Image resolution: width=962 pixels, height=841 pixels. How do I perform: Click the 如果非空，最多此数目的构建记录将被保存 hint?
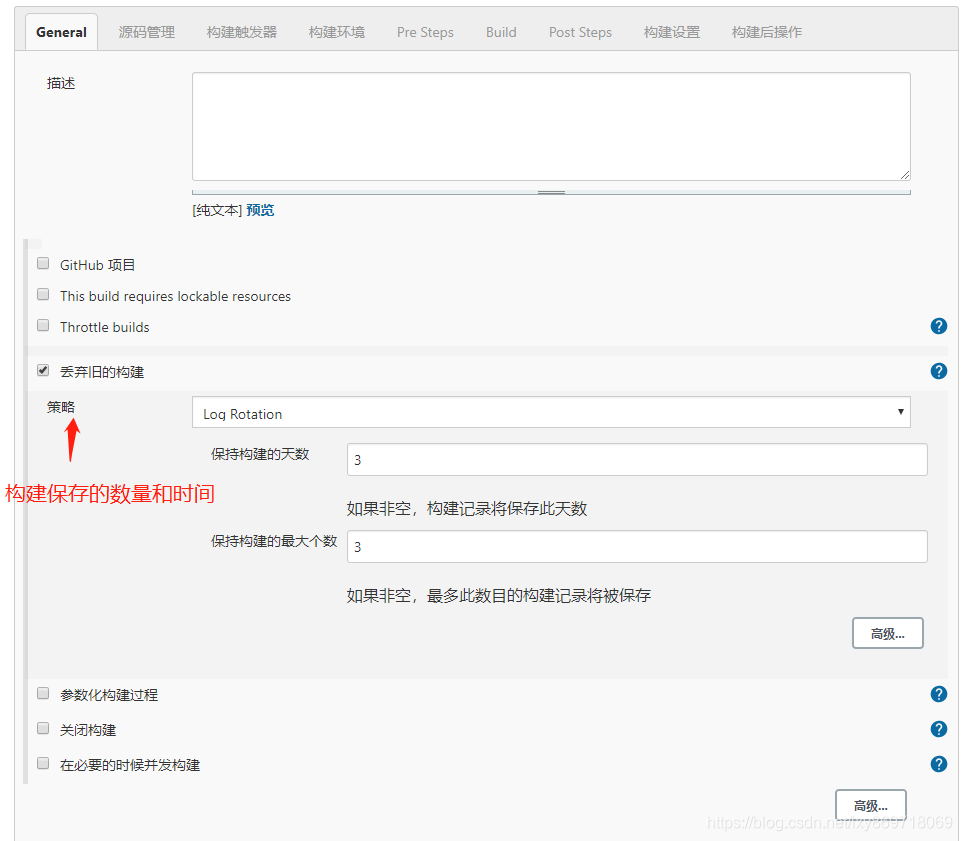point(499,596)
